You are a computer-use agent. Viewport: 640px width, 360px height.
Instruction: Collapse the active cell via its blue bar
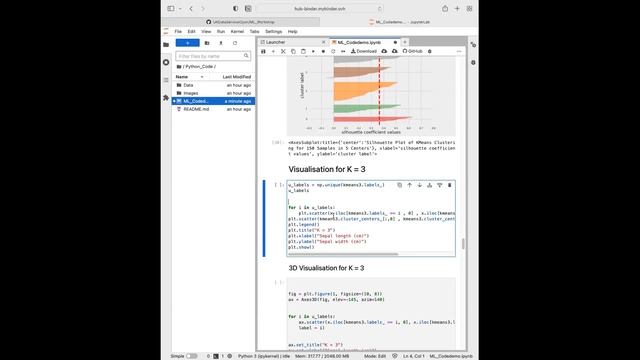click(264, 218)
